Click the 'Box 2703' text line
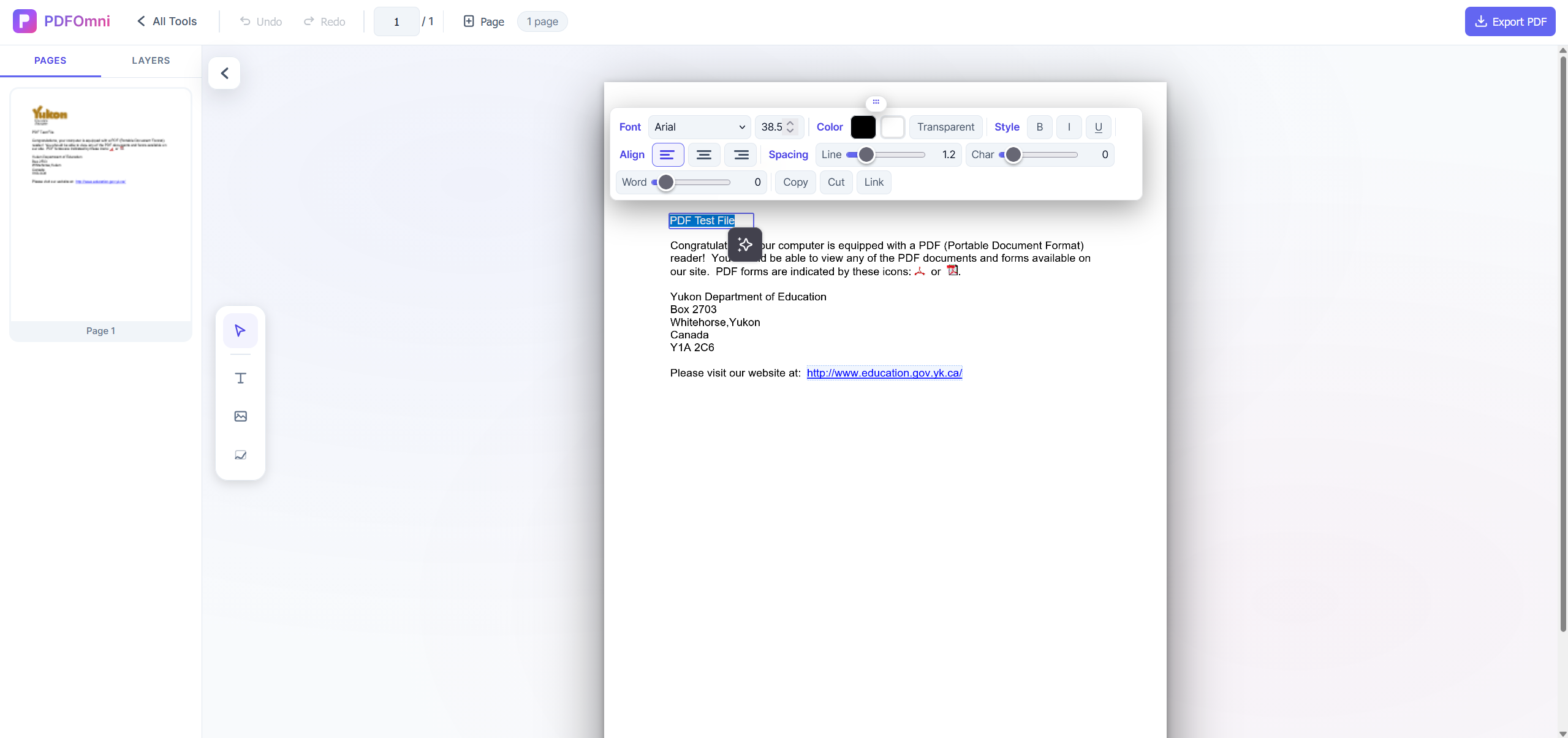 pos(693,310)
